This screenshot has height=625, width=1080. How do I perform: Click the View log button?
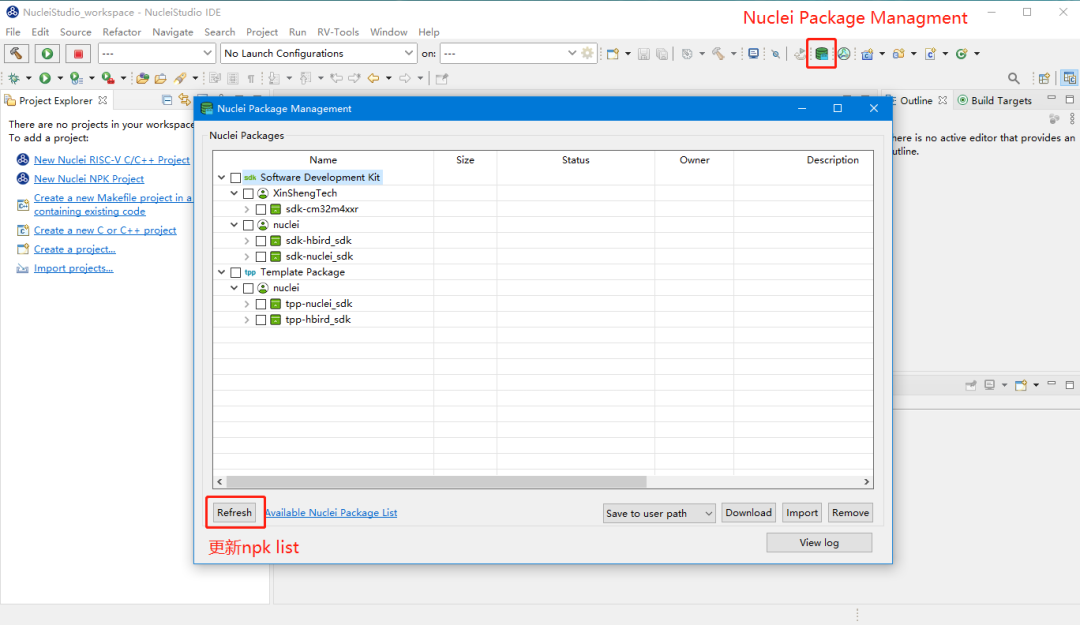(819, 543)
